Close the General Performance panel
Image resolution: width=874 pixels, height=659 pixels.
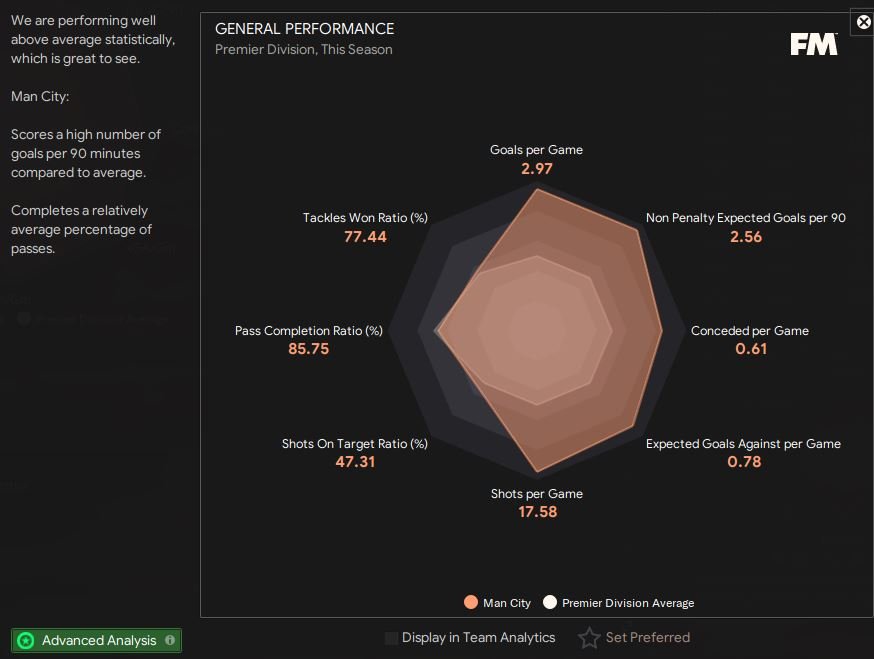(864, 21)
